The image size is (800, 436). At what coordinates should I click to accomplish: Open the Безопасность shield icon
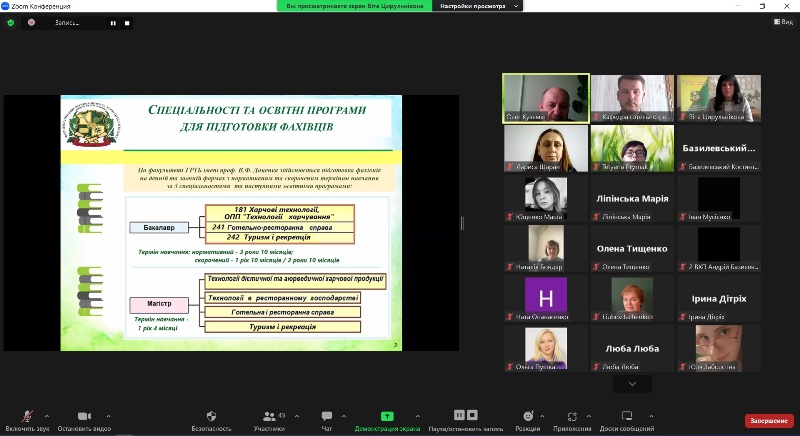coord(211,416)
